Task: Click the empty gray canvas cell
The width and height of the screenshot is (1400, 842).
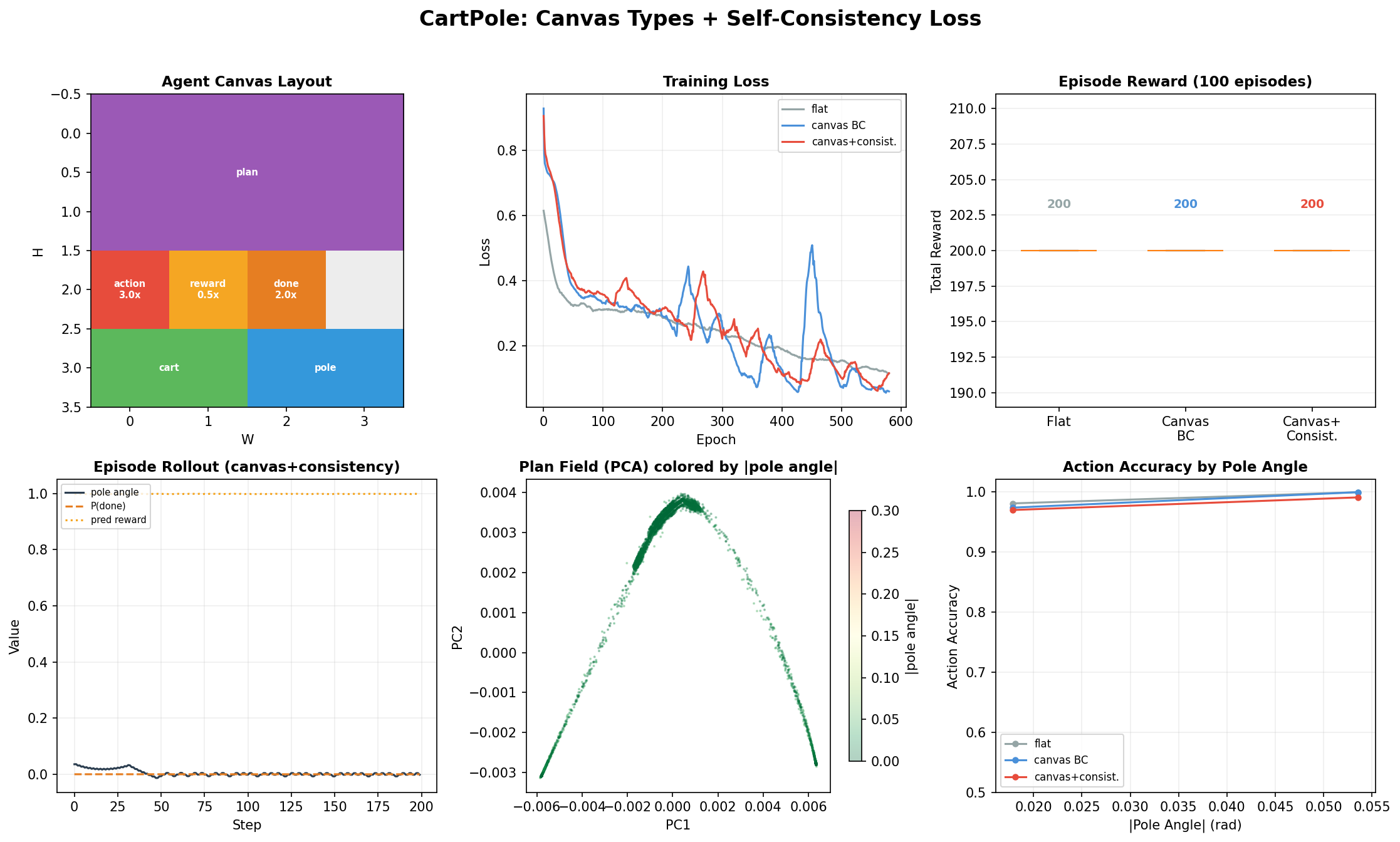Action: click(364, 289)
